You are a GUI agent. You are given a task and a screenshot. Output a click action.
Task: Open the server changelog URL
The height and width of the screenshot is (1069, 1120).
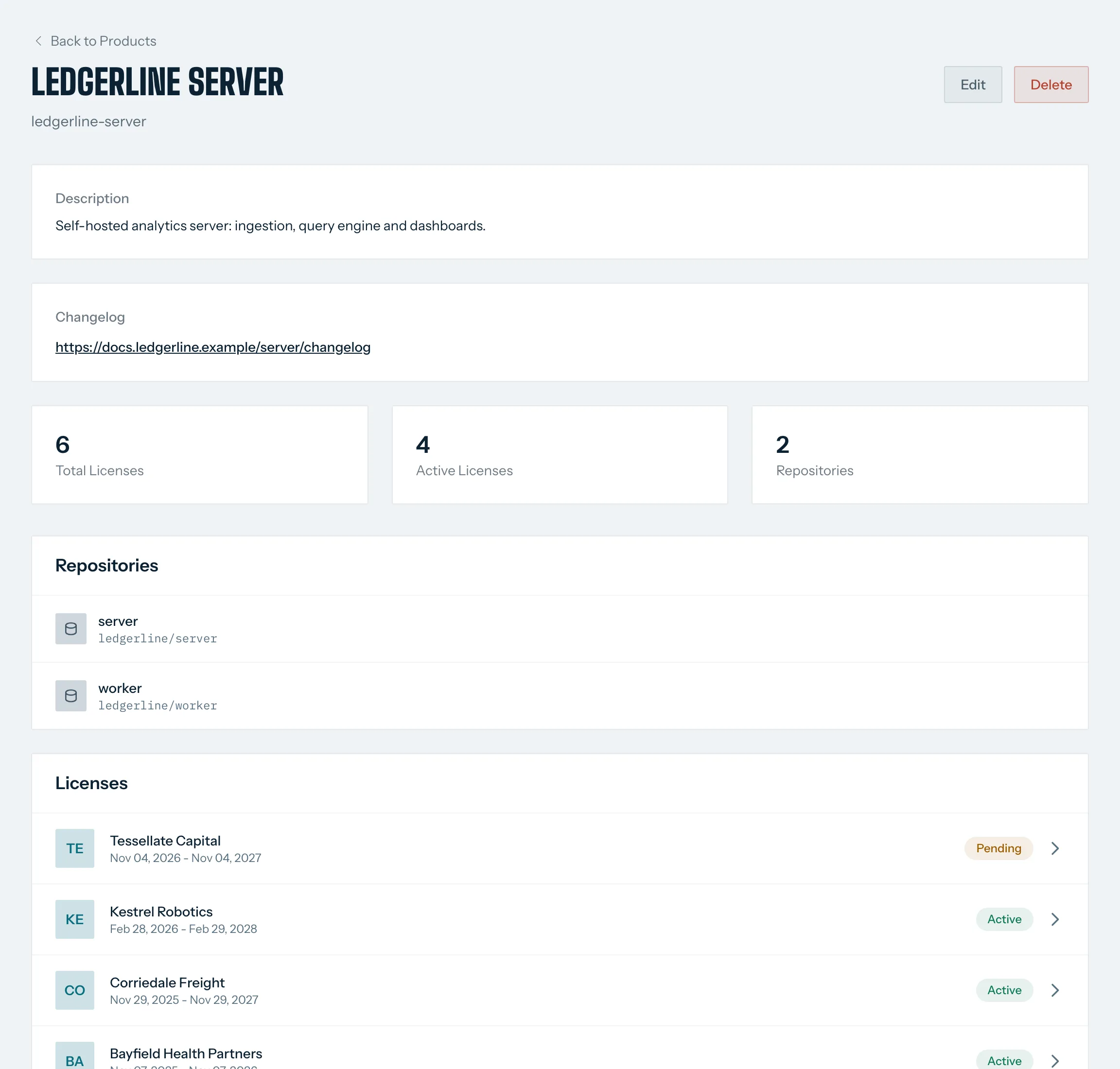[212, 347]
